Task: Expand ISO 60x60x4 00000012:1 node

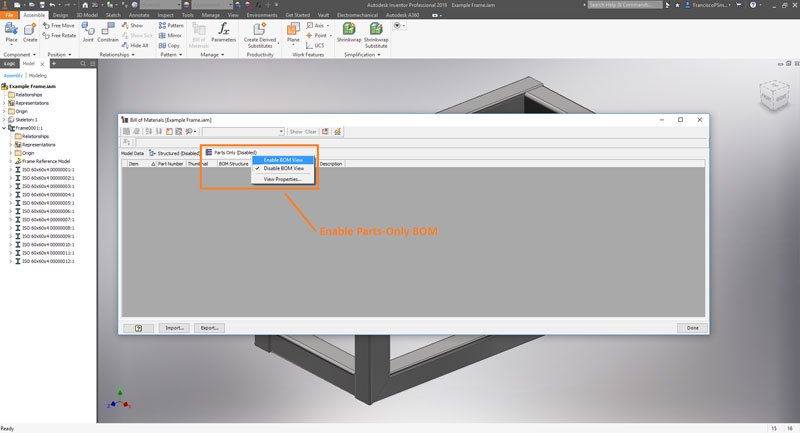Action: click(x=11, y=261)
